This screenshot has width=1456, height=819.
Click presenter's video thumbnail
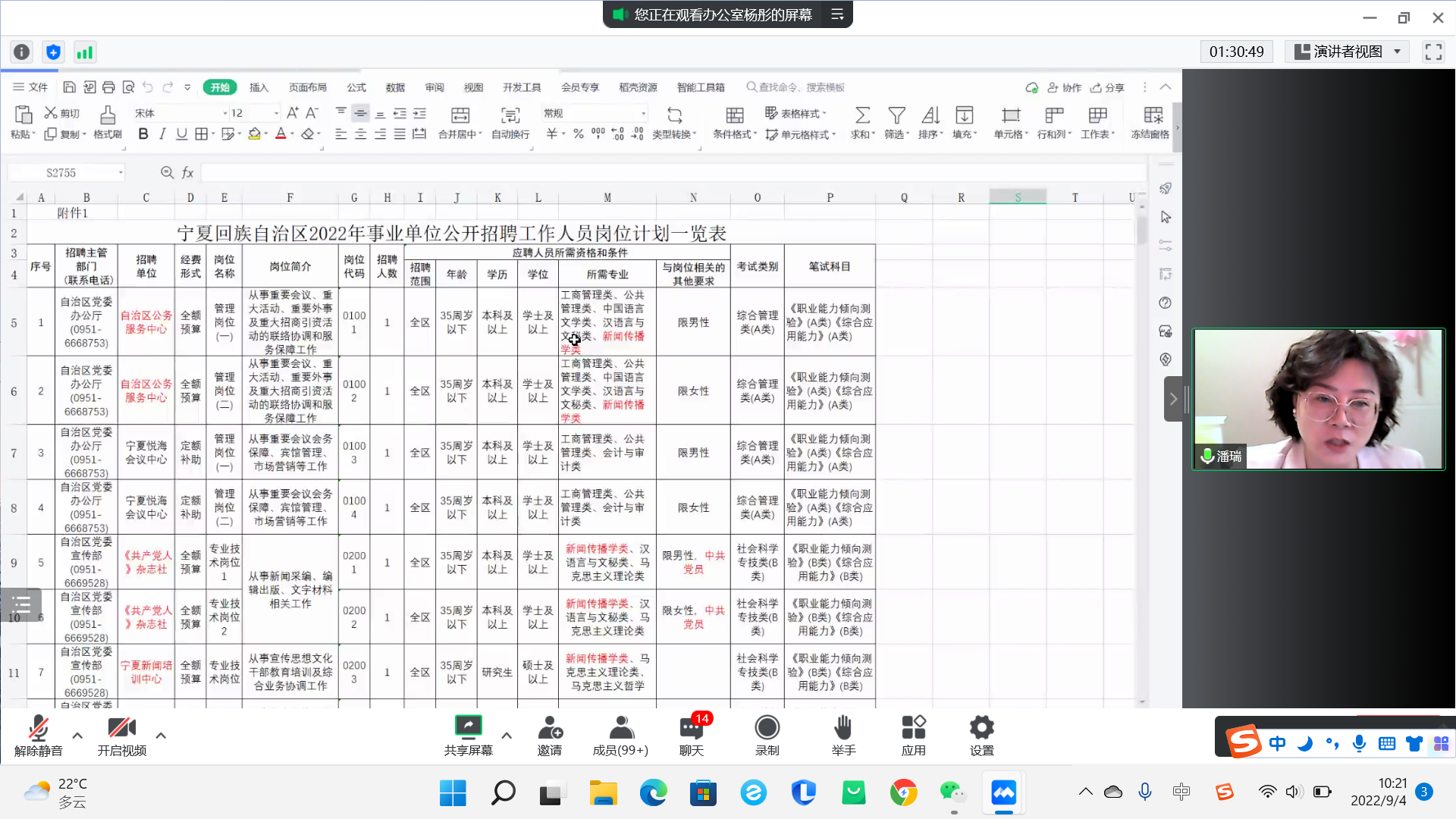click(1318, 399)
